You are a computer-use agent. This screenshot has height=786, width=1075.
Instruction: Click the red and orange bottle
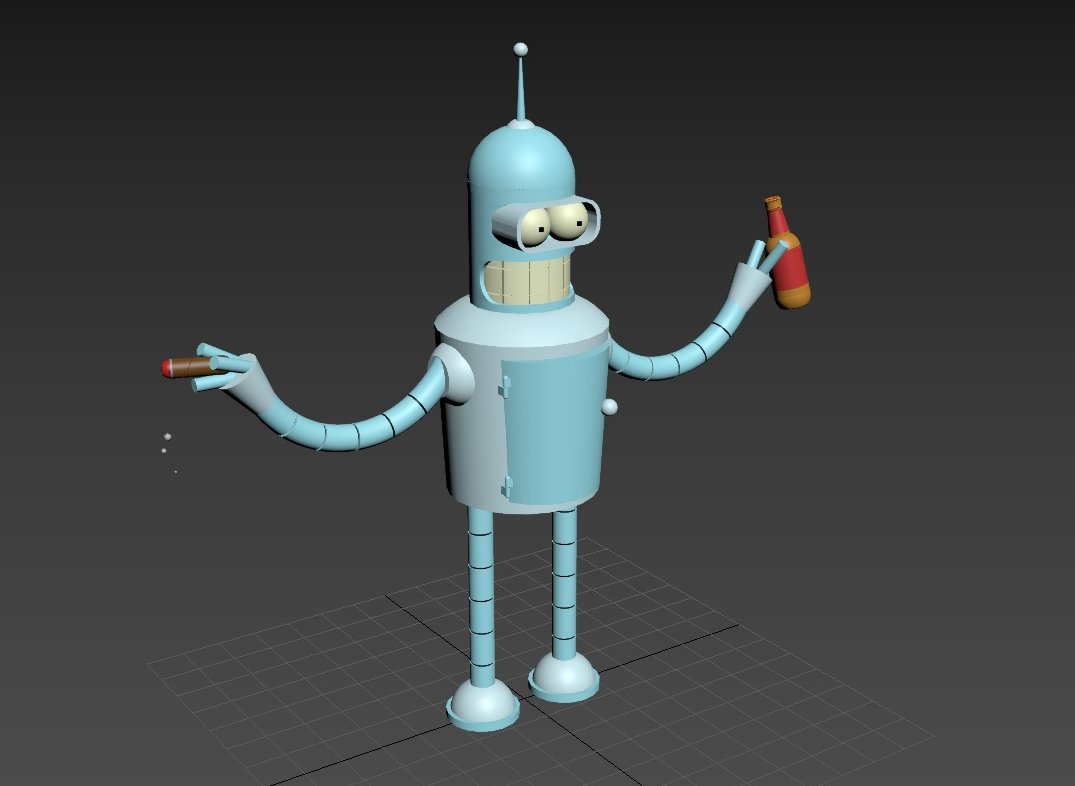[x=787, y=252]
